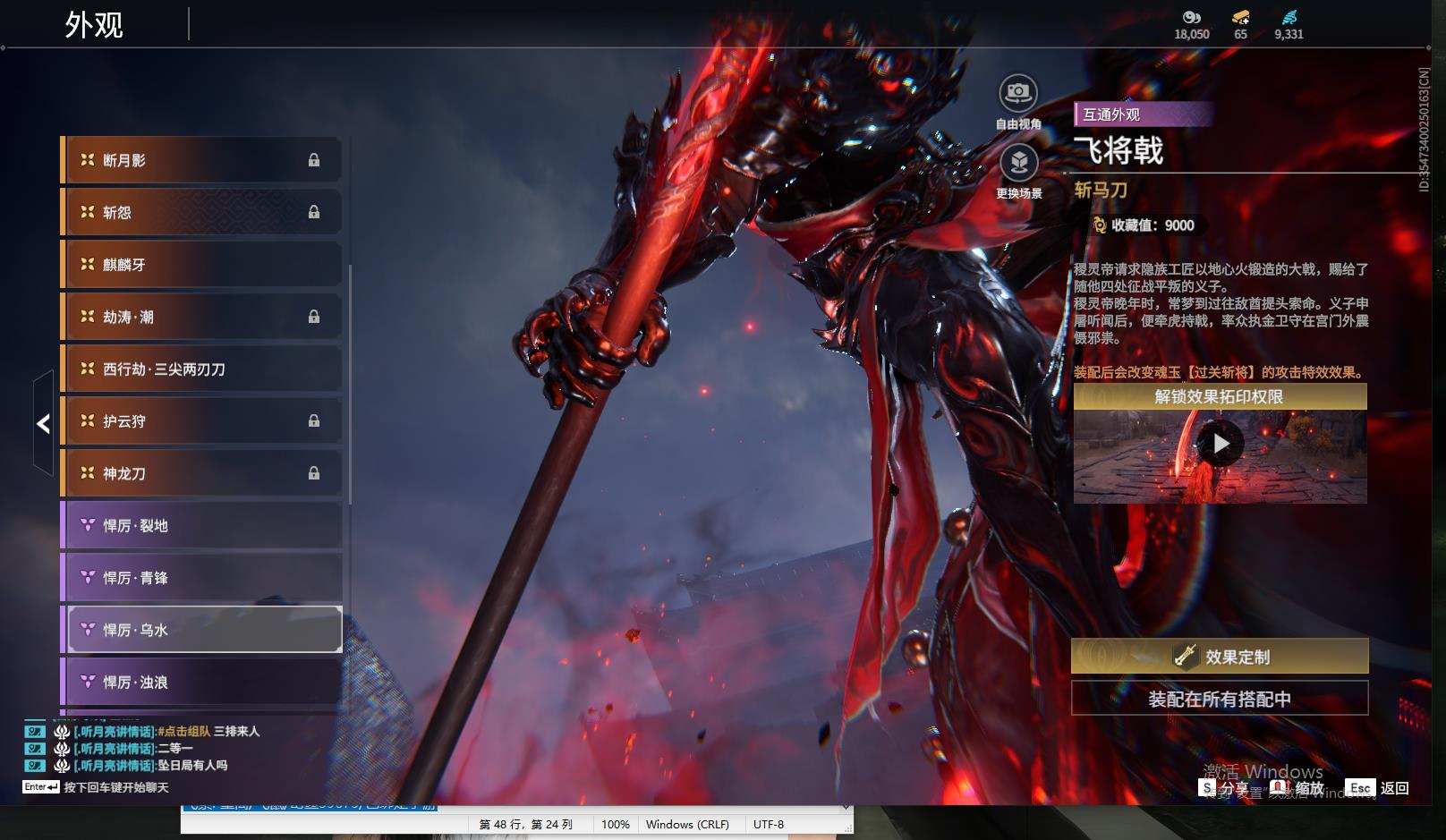Click the 更换场景 change scene icon
1446x840 pixels.
pos(1018,162)
